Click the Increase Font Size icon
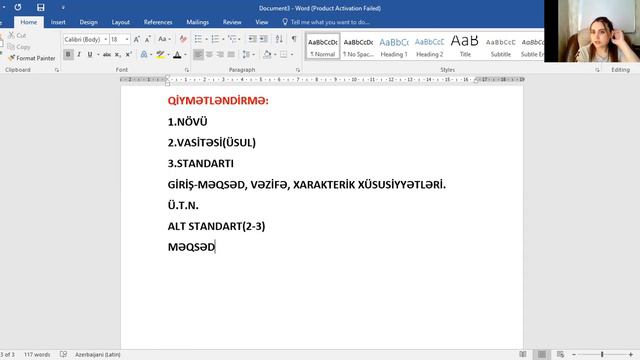 pos(137,39)
